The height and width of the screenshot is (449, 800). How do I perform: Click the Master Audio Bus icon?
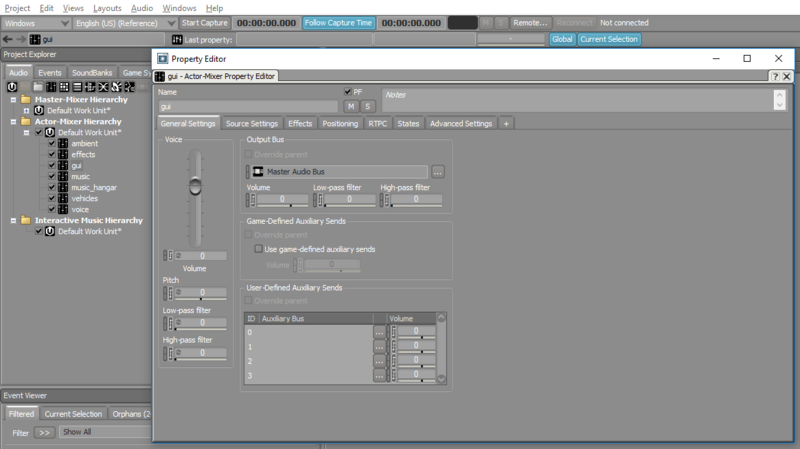click(258, 171)
